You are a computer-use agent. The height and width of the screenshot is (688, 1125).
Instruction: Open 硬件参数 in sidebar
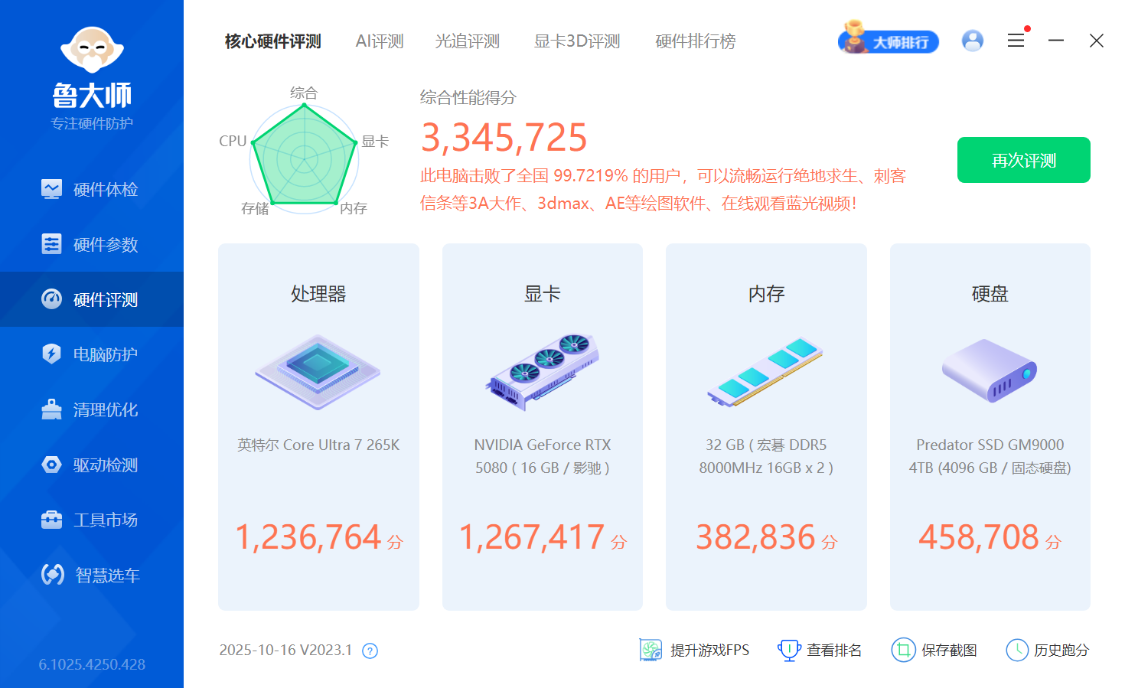(x=92, y=245)
